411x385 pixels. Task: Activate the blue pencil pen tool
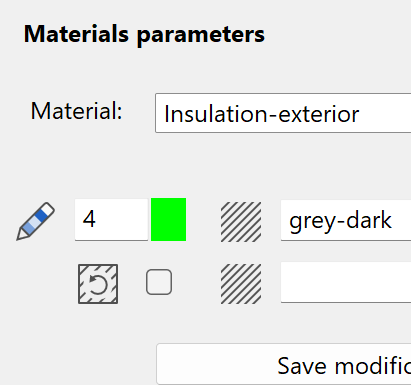(x=36, y=221)
